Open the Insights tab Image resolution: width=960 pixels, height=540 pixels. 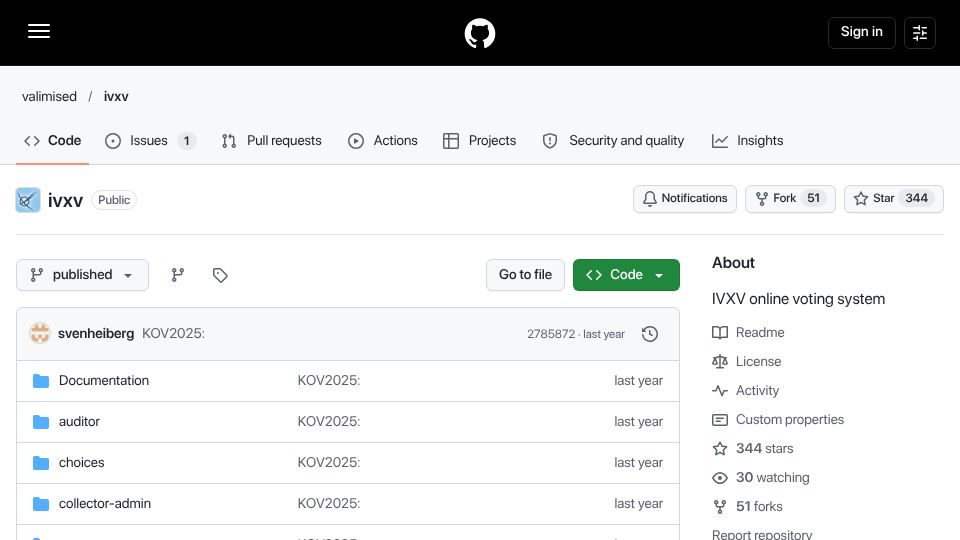[748, 141]
